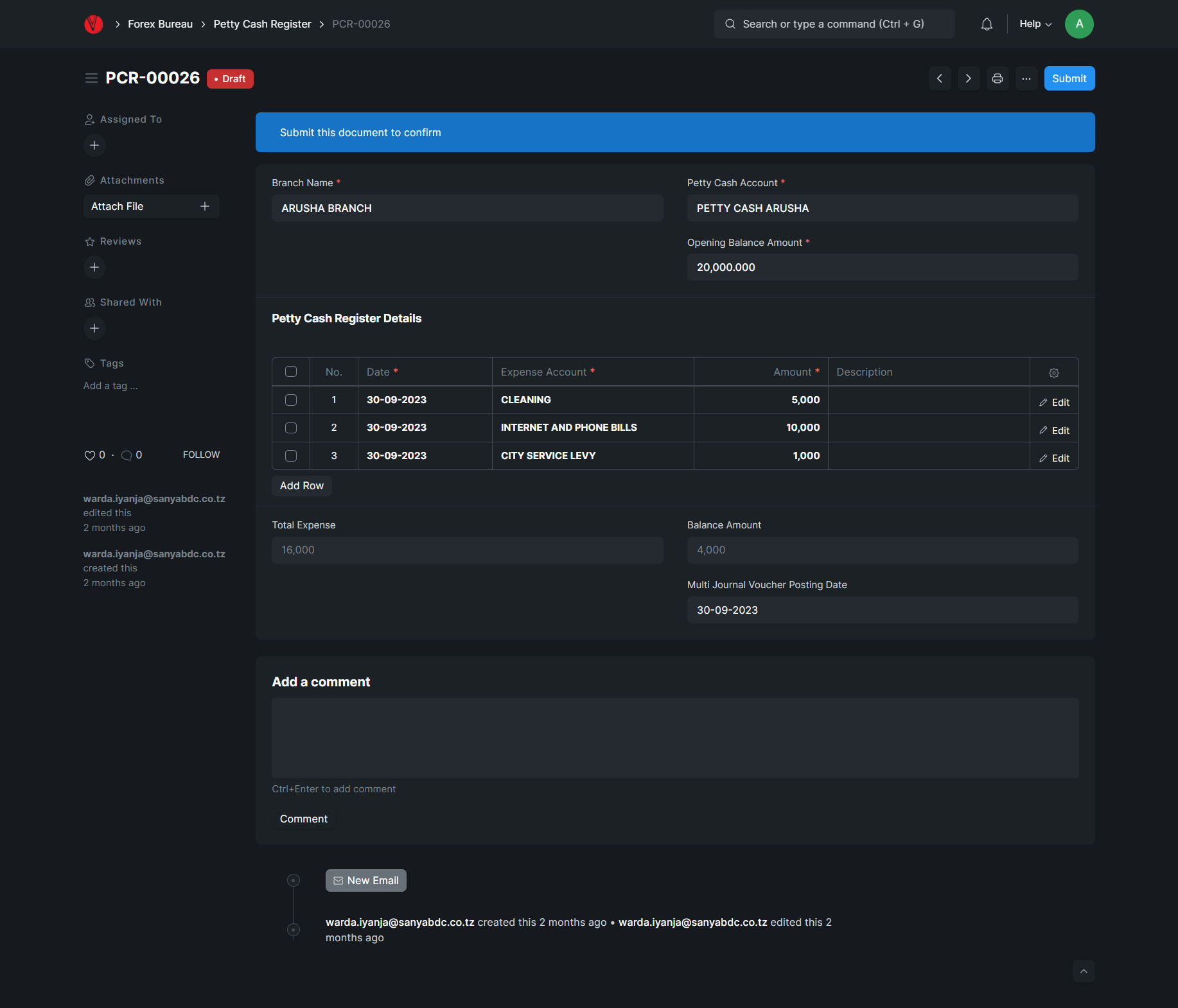Click the notification bell icon
This screenshot has width=1178, height=1008.
point(987,24)
